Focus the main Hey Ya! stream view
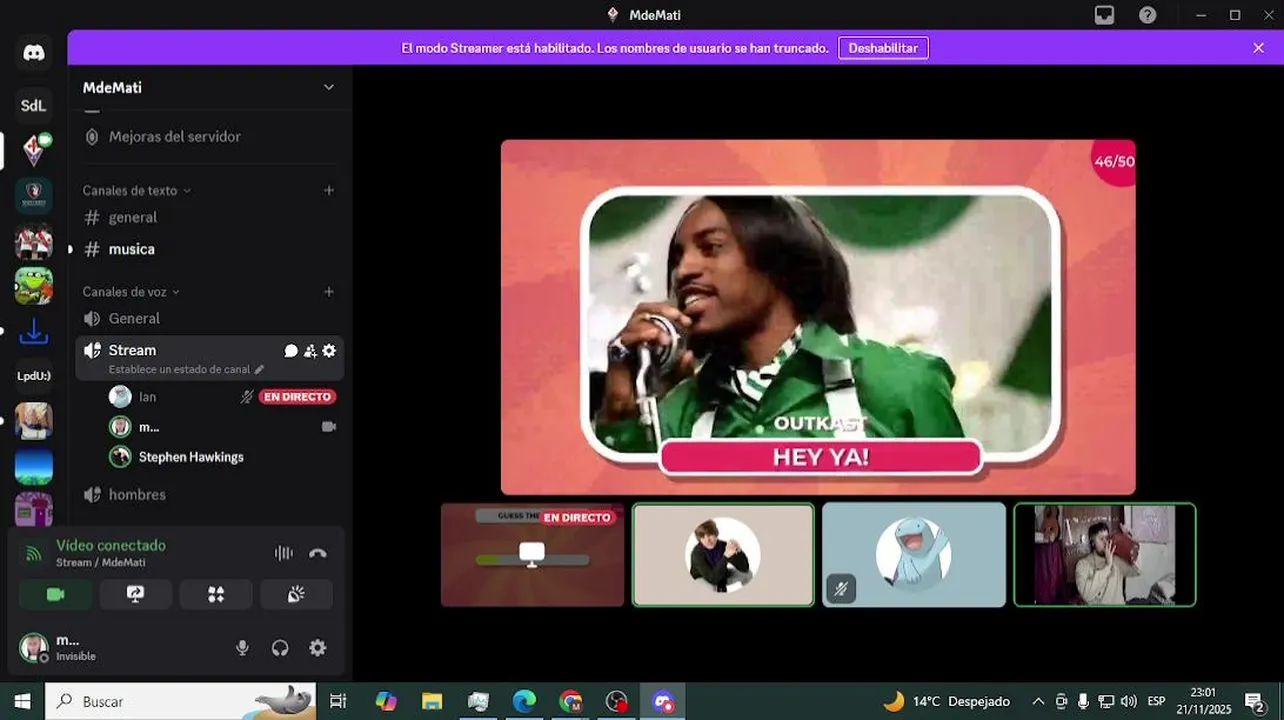Image resolution: width=1284 pixels, height=720 pixels. click(x=818, y=317)
